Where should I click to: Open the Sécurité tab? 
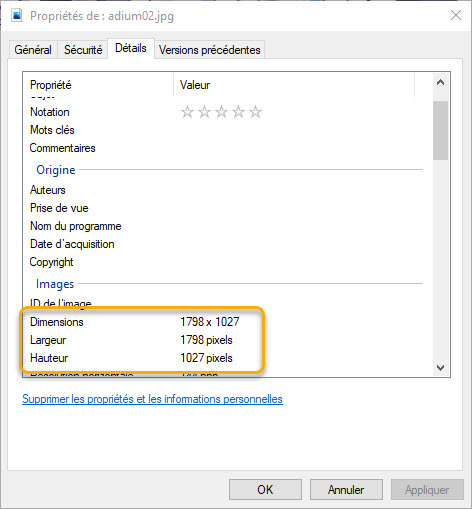coord(83,50)
